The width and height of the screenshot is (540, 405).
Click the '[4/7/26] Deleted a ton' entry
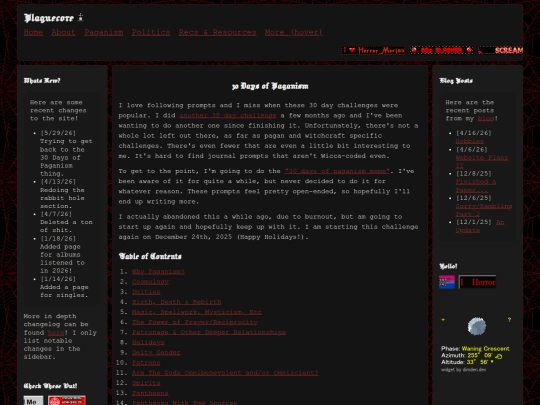(66, 222)
